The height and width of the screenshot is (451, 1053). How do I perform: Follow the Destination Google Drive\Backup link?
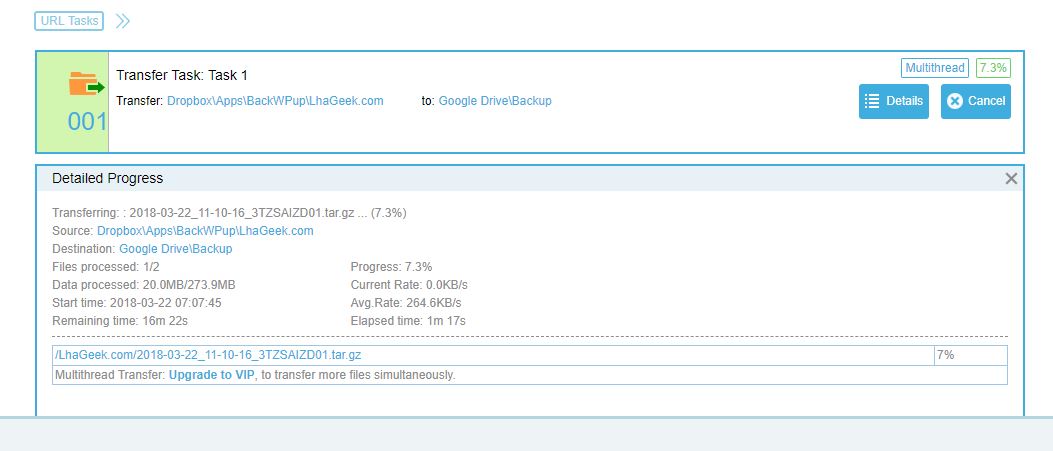[175, 249]
